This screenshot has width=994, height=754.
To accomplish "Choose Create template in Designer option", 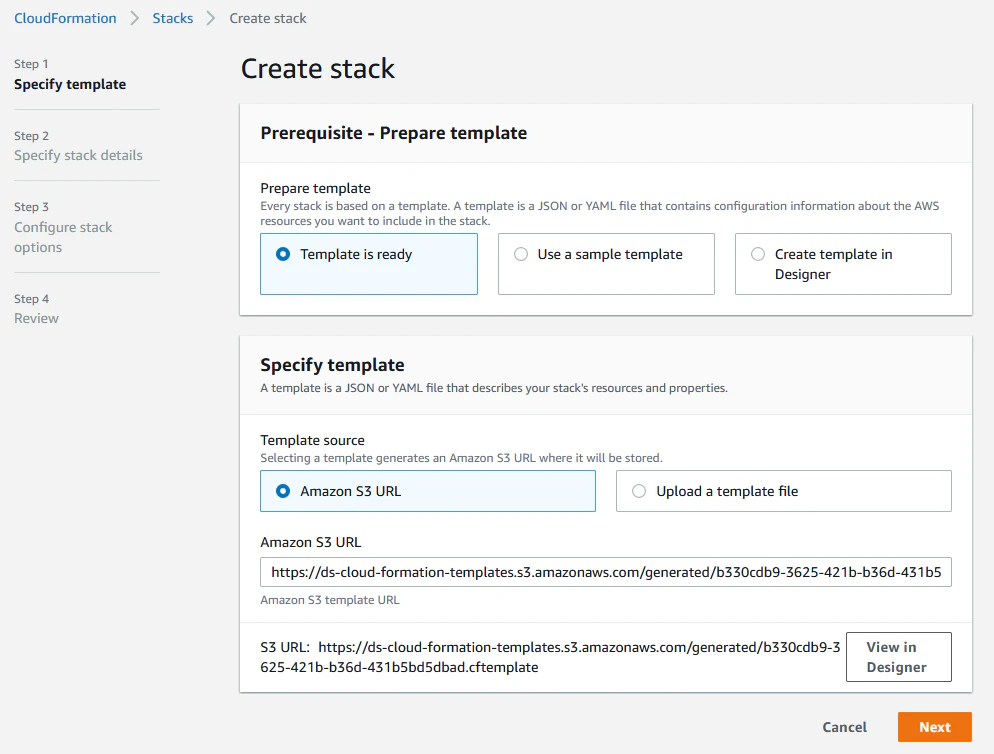I will (x=843, y=264).
